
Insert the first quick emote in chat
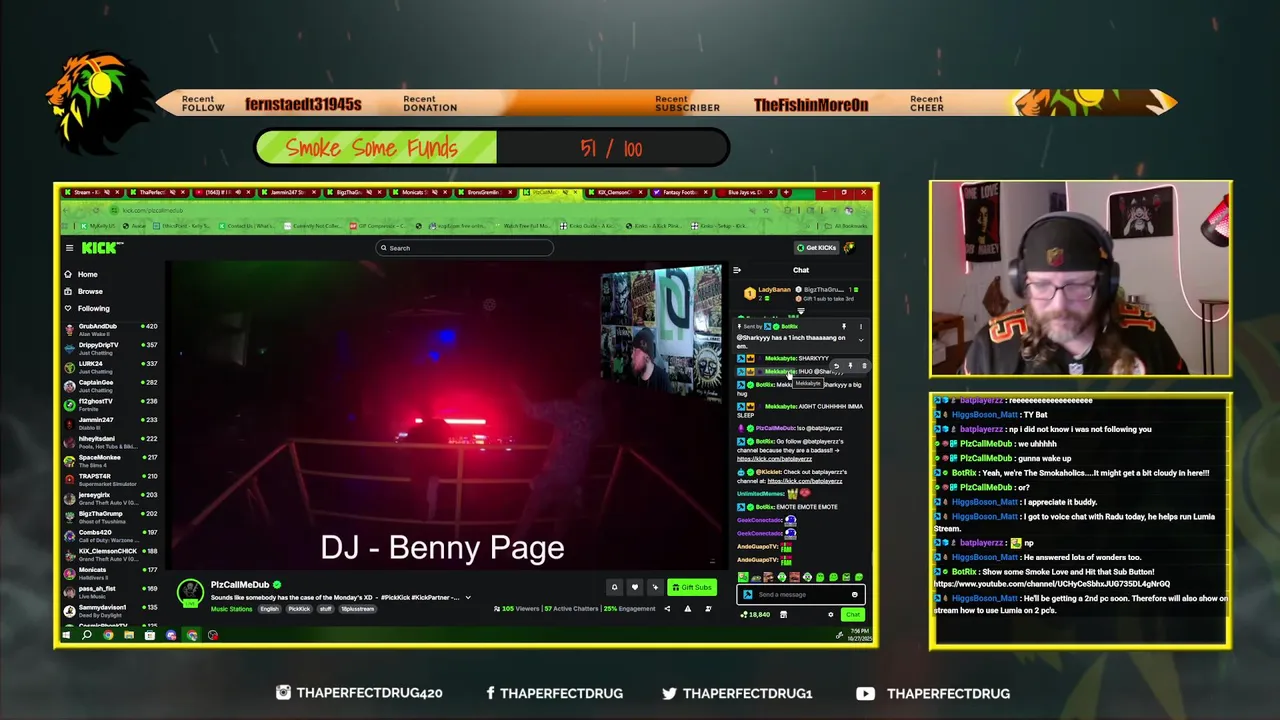[742, 577]
